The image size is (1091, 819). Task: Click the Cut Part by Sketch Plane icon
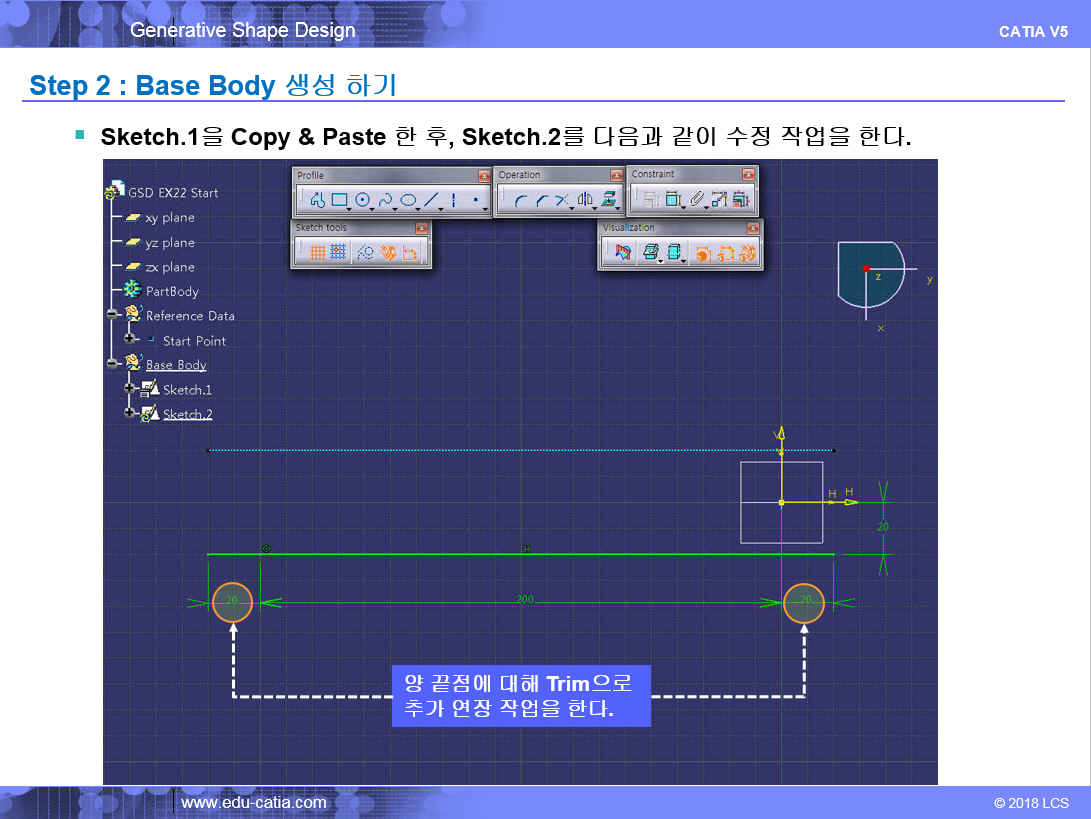[x=624, y=254]
